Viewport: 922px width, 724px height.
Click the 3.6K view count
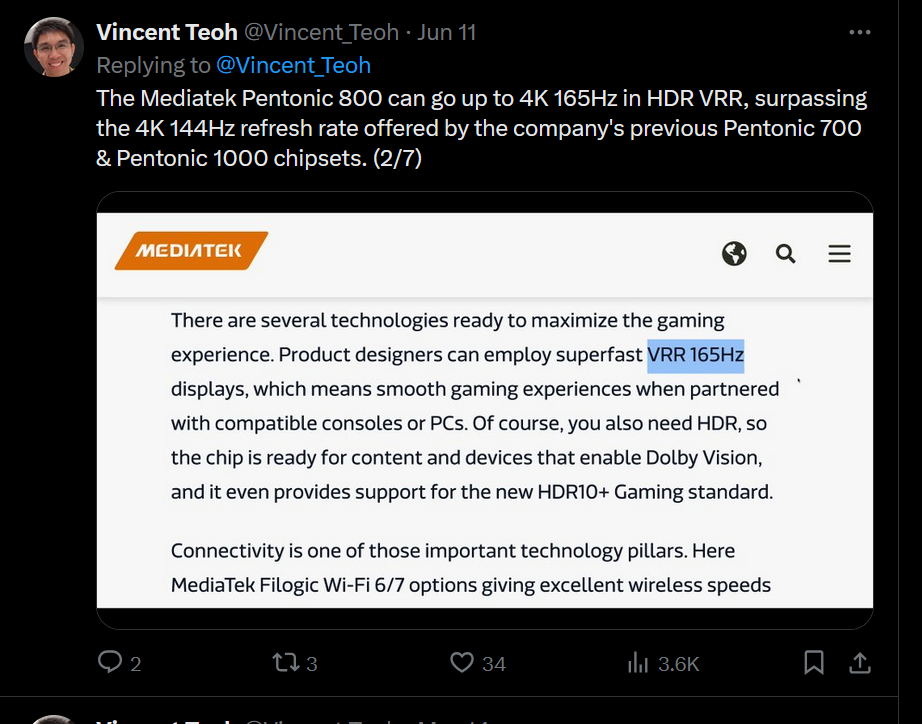678,663
